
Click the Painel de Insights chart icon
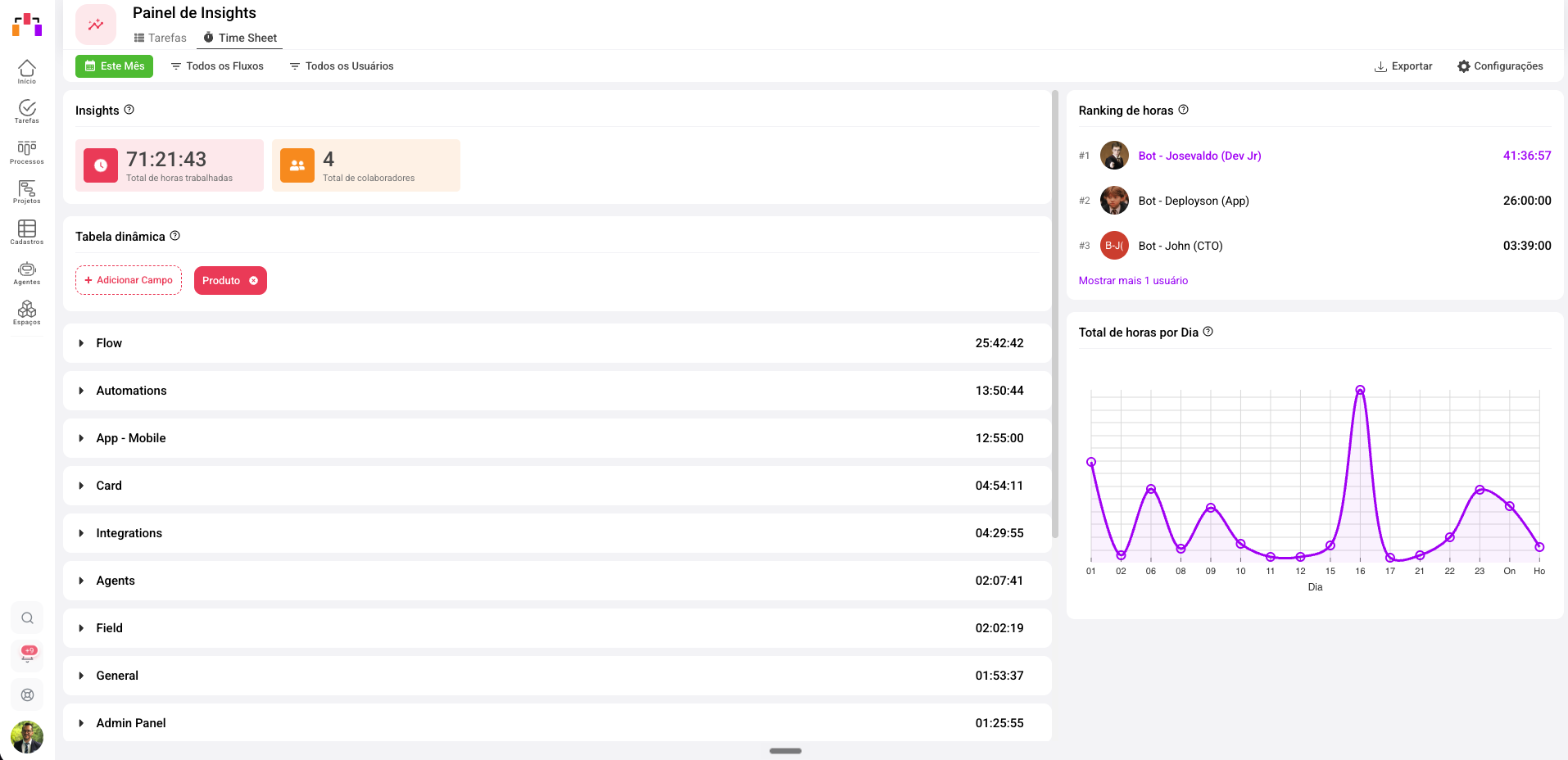tap(96, 25)
